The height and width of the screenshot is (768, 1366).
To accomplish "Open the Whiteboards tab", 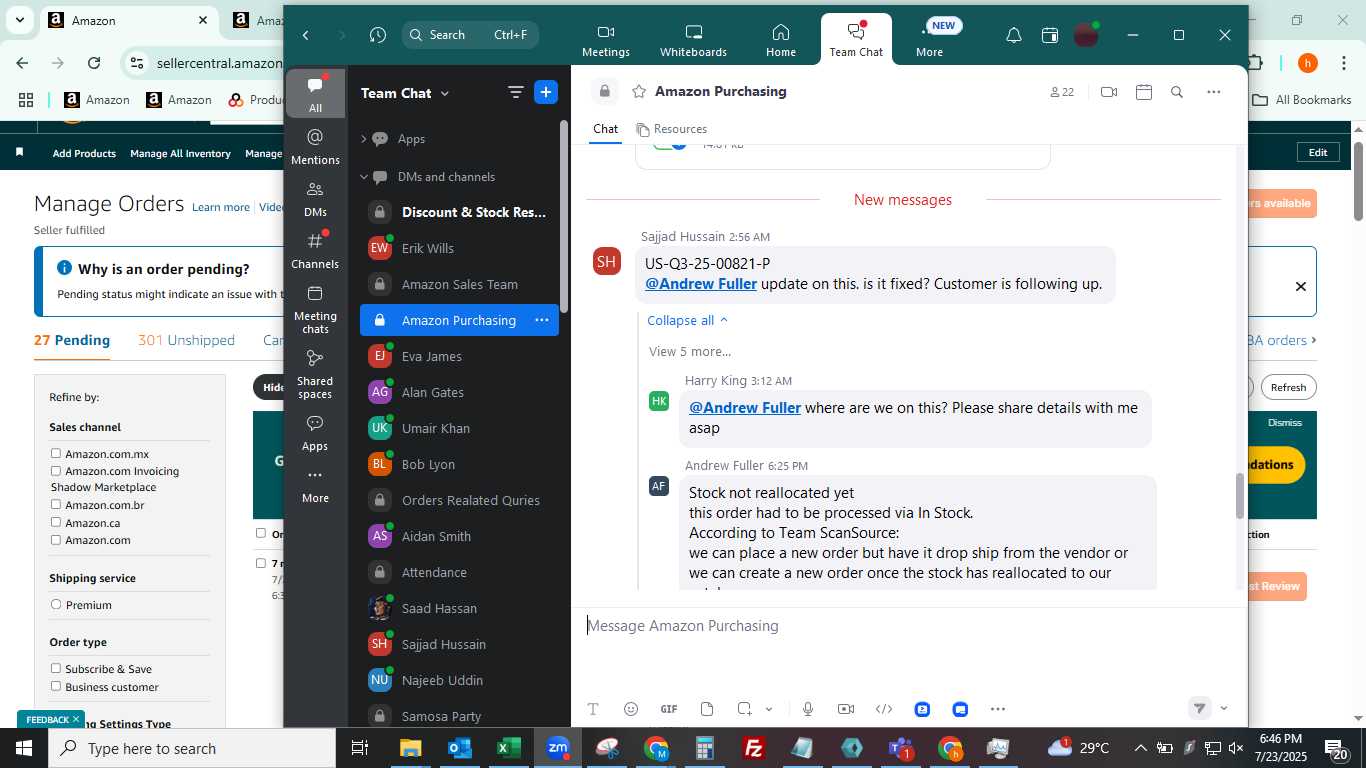I will [693, 40].
